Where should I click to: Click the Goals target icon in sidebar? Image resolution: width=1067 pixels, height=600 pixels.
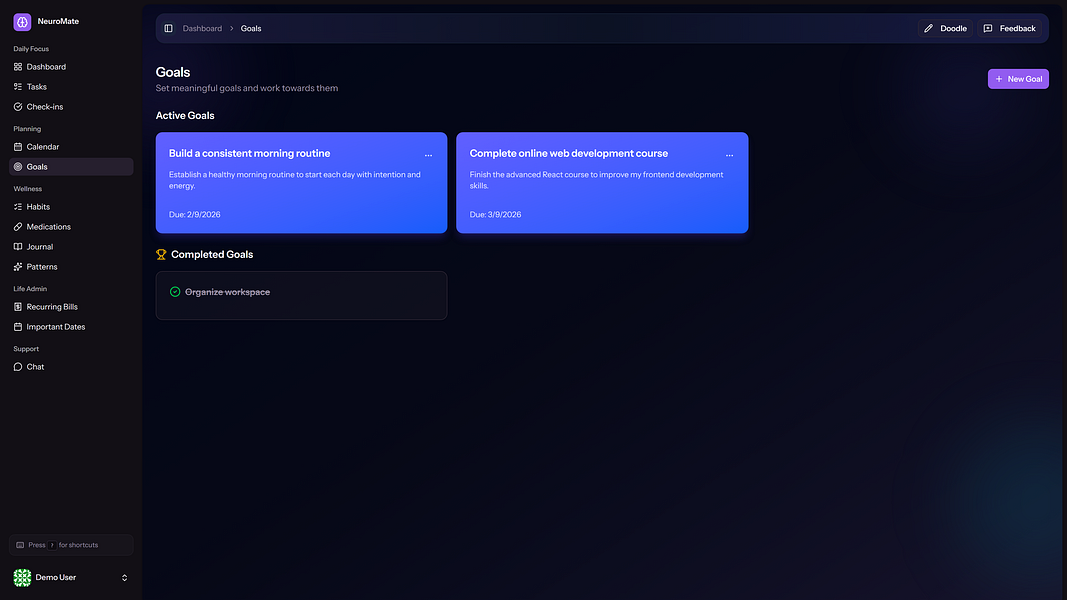[x=18, y=167]
